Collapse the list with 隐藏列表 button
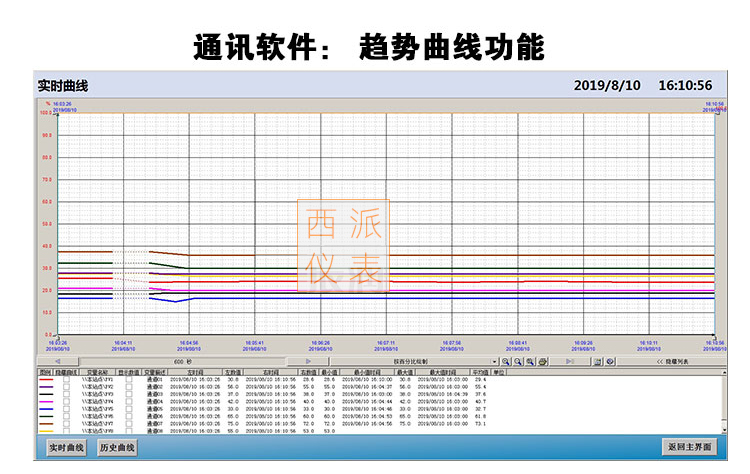 click(674, 361)
